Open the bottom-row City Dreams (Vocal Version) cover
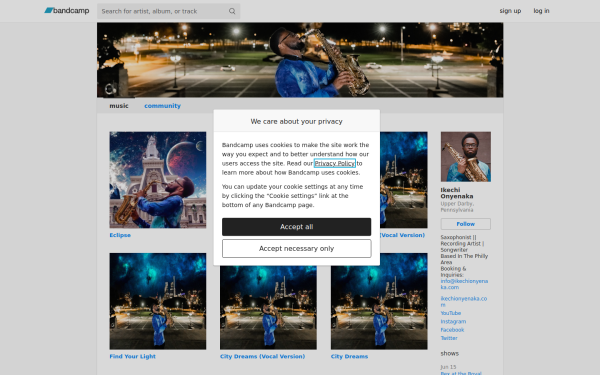 (x=268, y=307)
